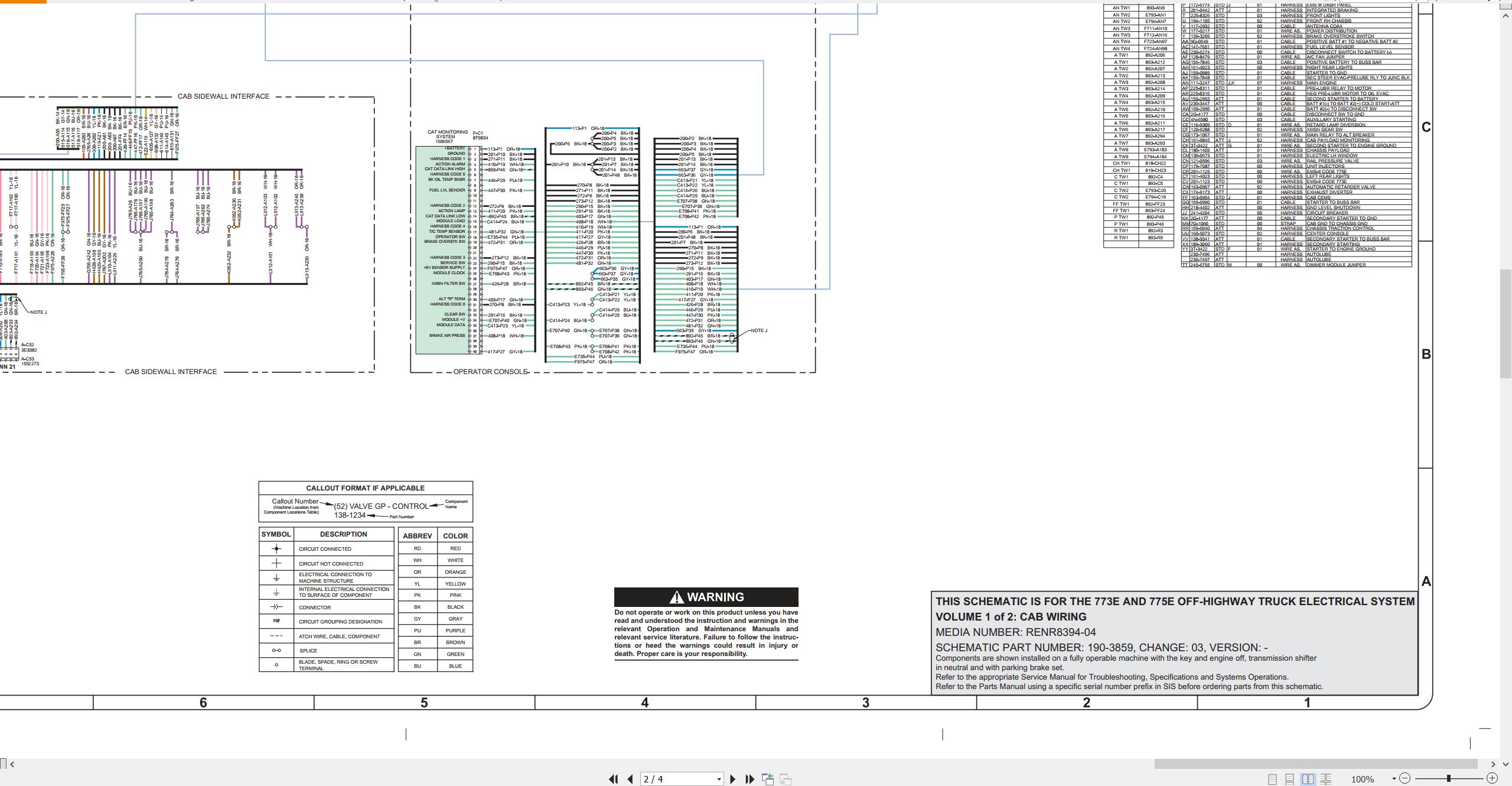Click the YELLOW color table cell
Screen dimensions: 1512x786
[x=455, y=584]
